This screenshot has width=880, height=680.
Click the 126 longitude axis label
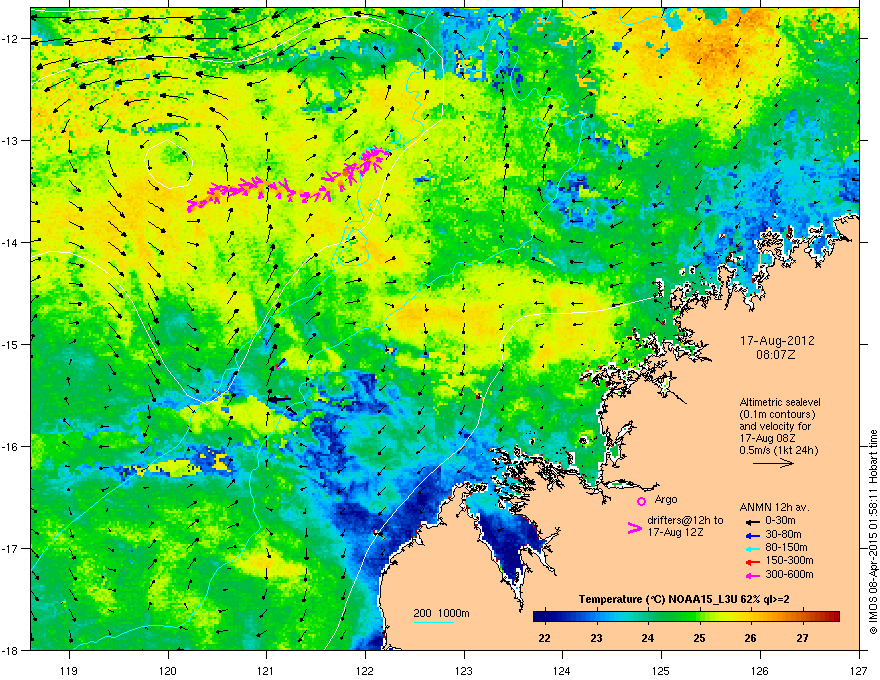coord(760,670)
